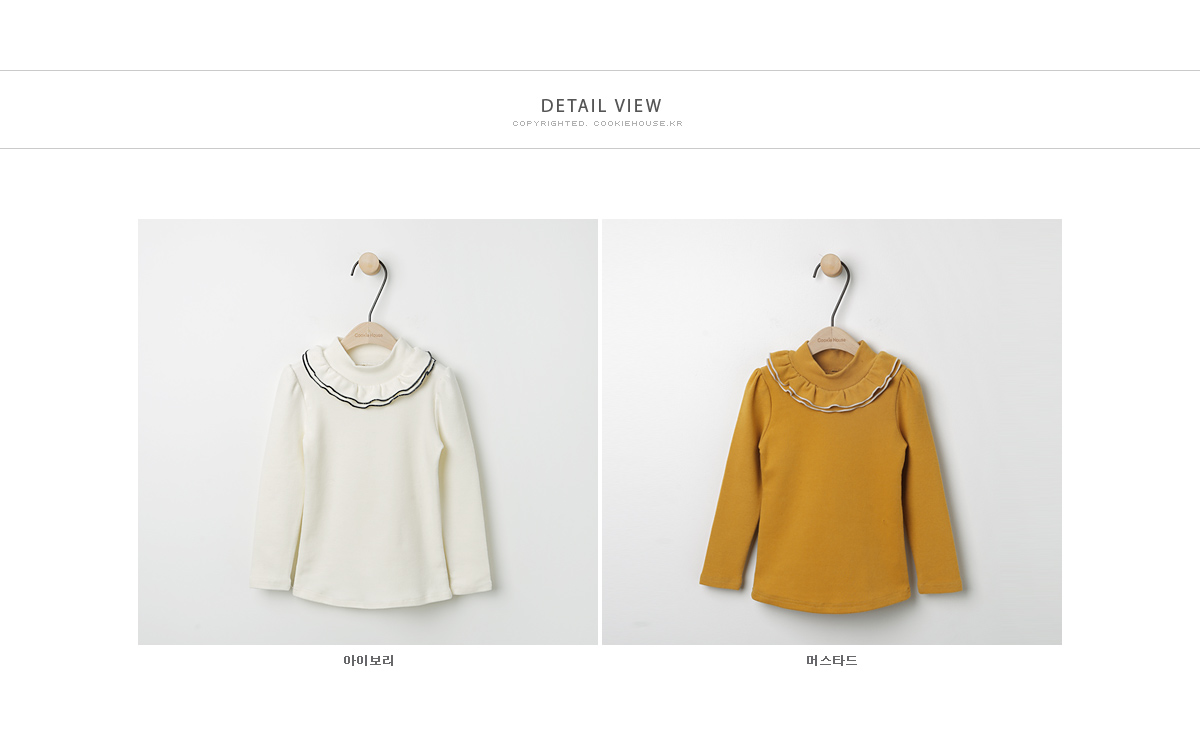Image resolution: width=1200 pixels, height=736 pixels.
Task: Select the 머스타드 color label
Action: (832, 661)
